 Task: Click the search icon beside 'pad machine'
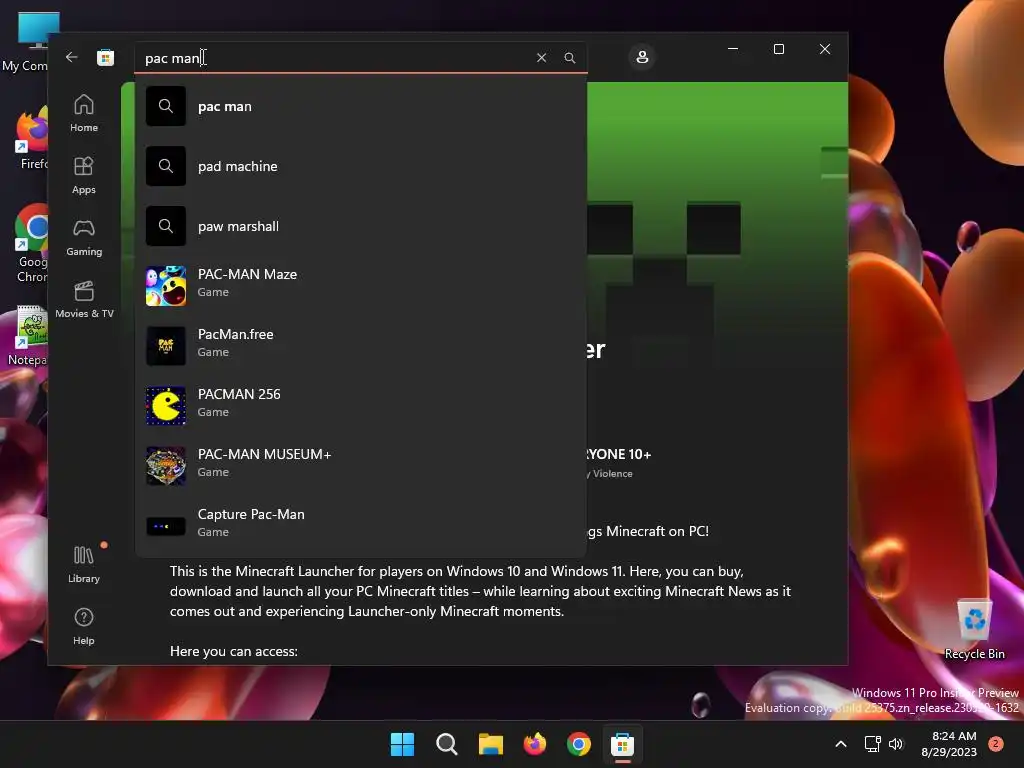(x=166, y=166)
